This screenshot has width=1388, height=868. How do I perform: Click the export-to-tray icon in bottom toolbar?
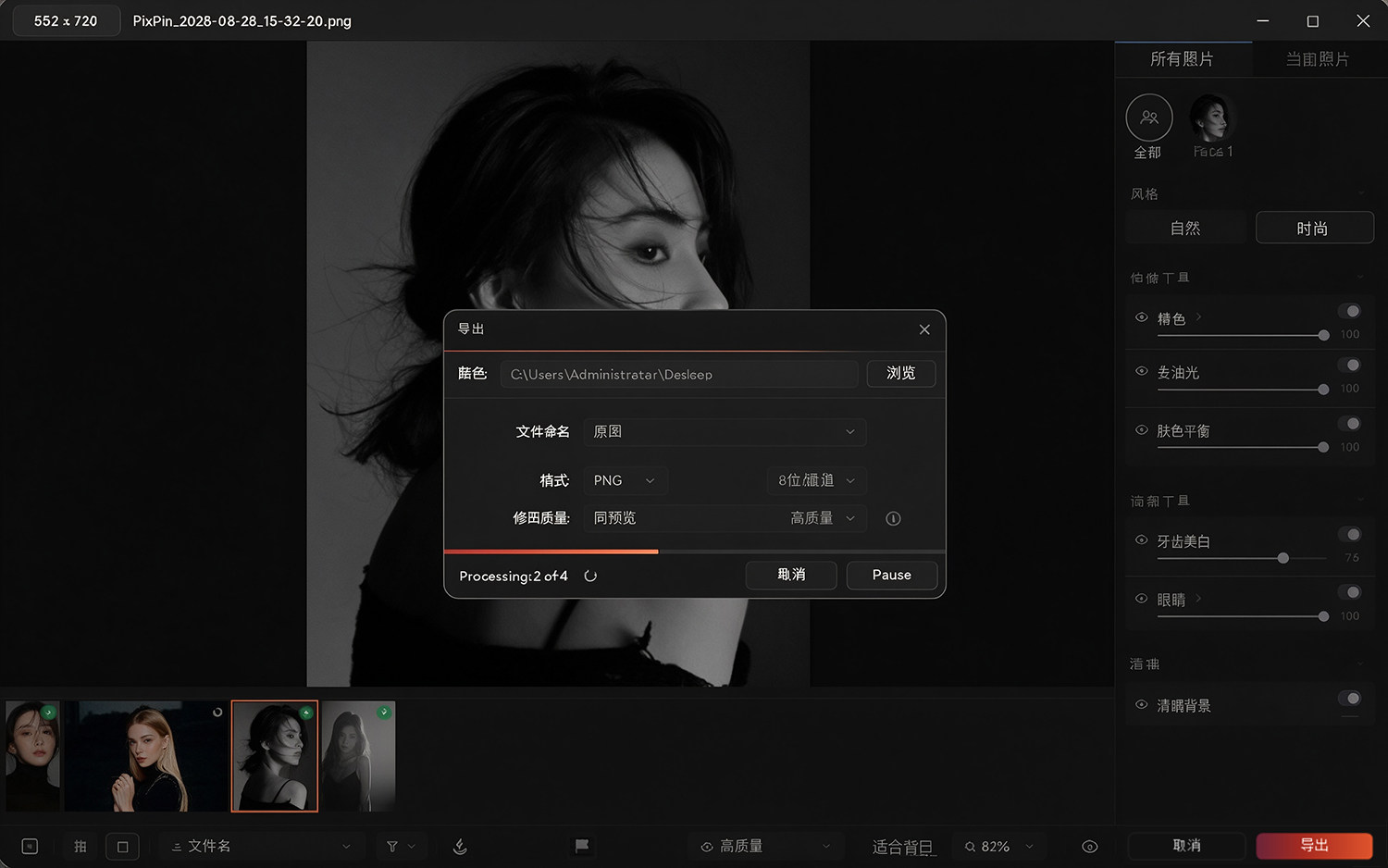click(460, 846)
